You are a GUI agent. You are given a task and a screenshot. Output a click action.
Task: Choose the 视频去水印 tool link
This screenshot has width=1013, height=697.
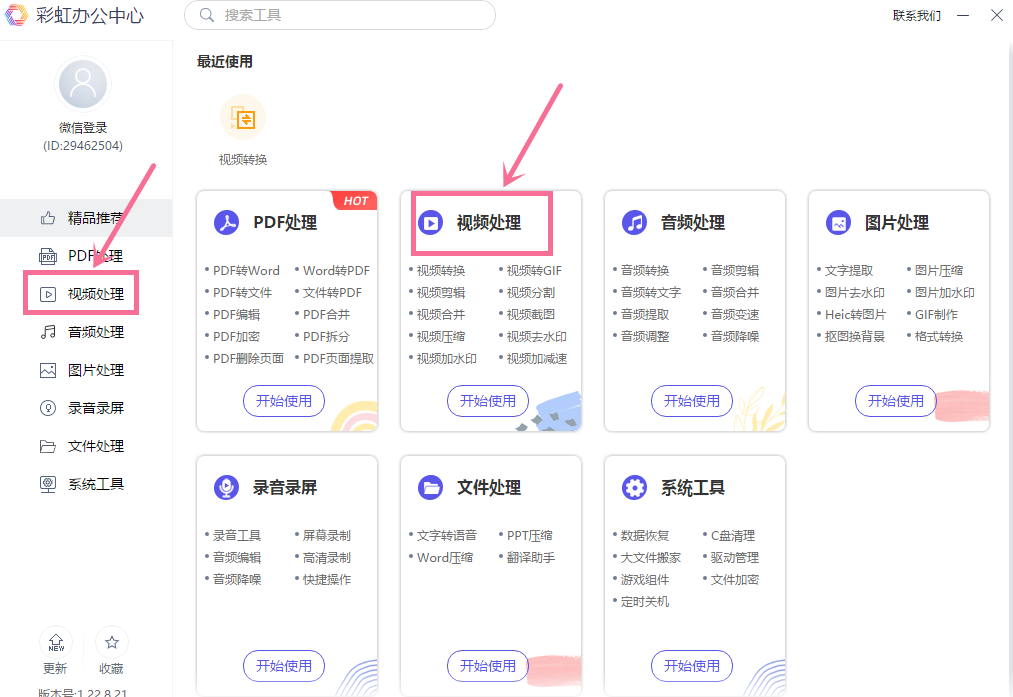[536, 336]
